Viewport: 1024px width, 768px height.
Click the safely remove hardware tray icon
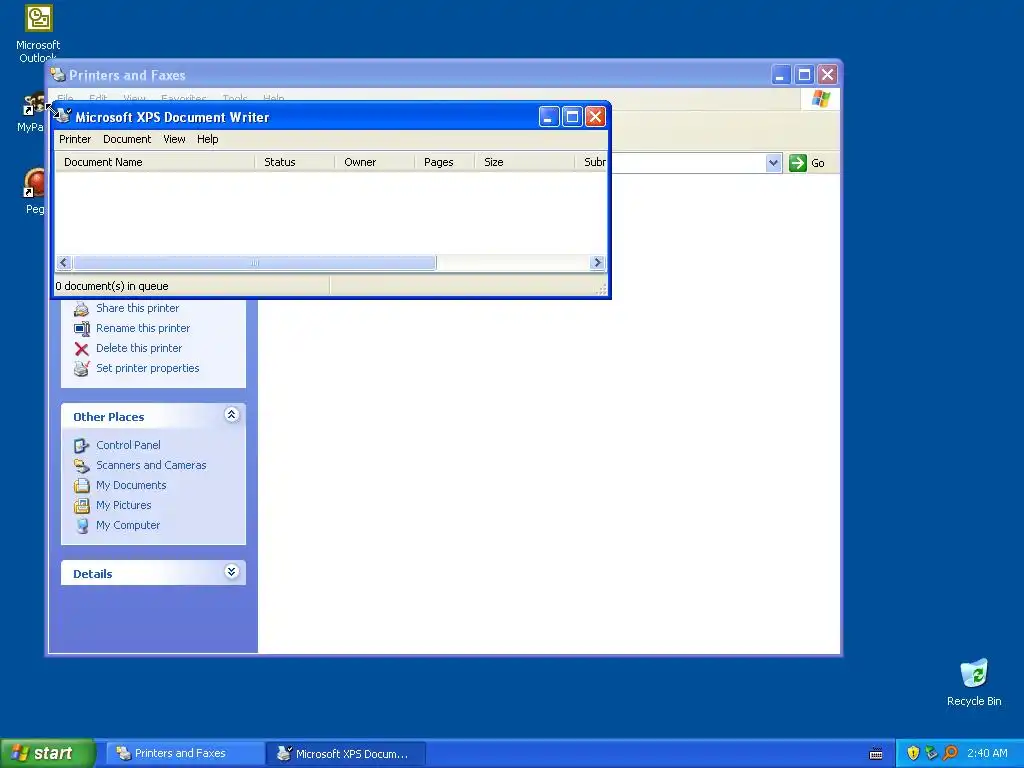click(x=931, y=753)
